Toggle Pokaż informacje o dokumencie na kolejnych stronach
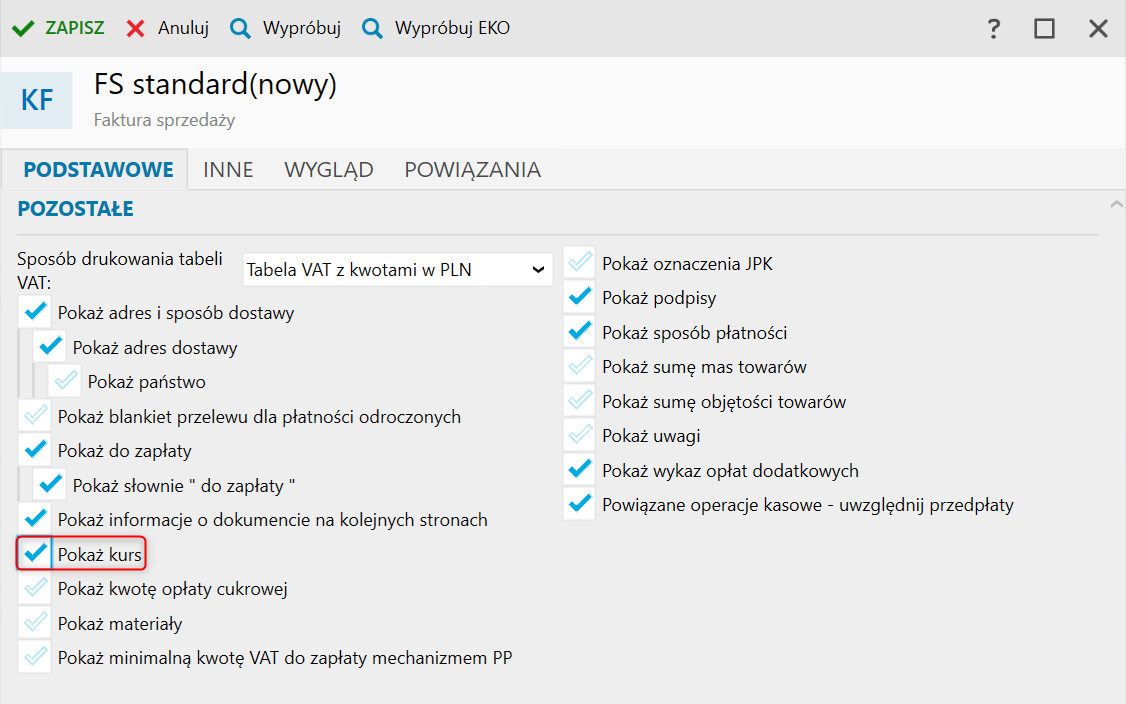Screen dimensions: 1126x704 [x=34, y=519]
